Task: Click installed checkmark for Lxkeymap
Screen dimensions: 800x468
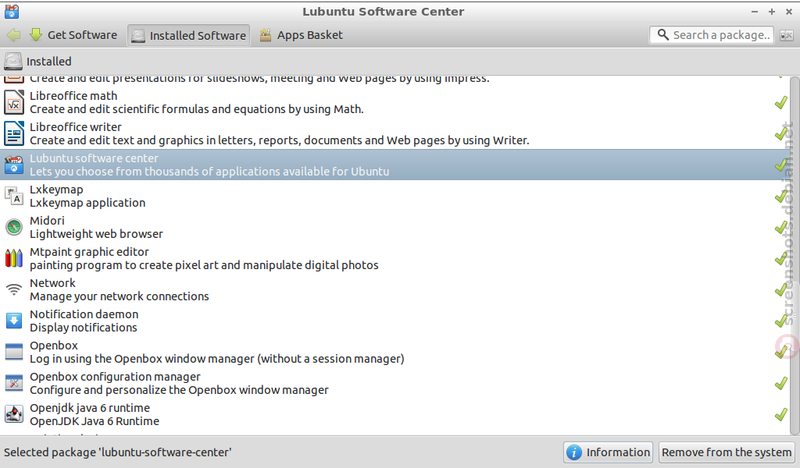Action: pyautogui.click(x=781, y=196)
